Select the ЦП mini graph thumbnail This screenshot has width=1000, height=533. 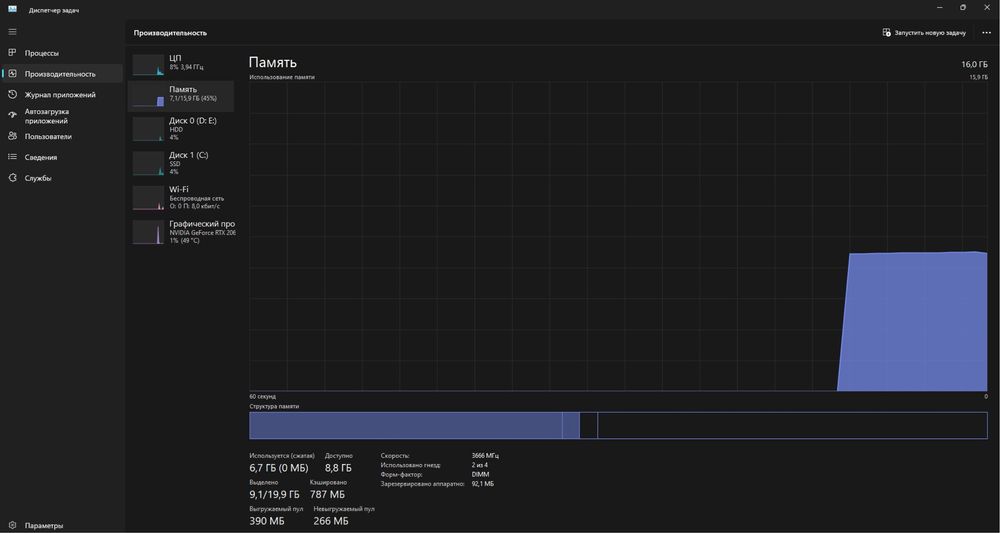(x=148, y=65)
